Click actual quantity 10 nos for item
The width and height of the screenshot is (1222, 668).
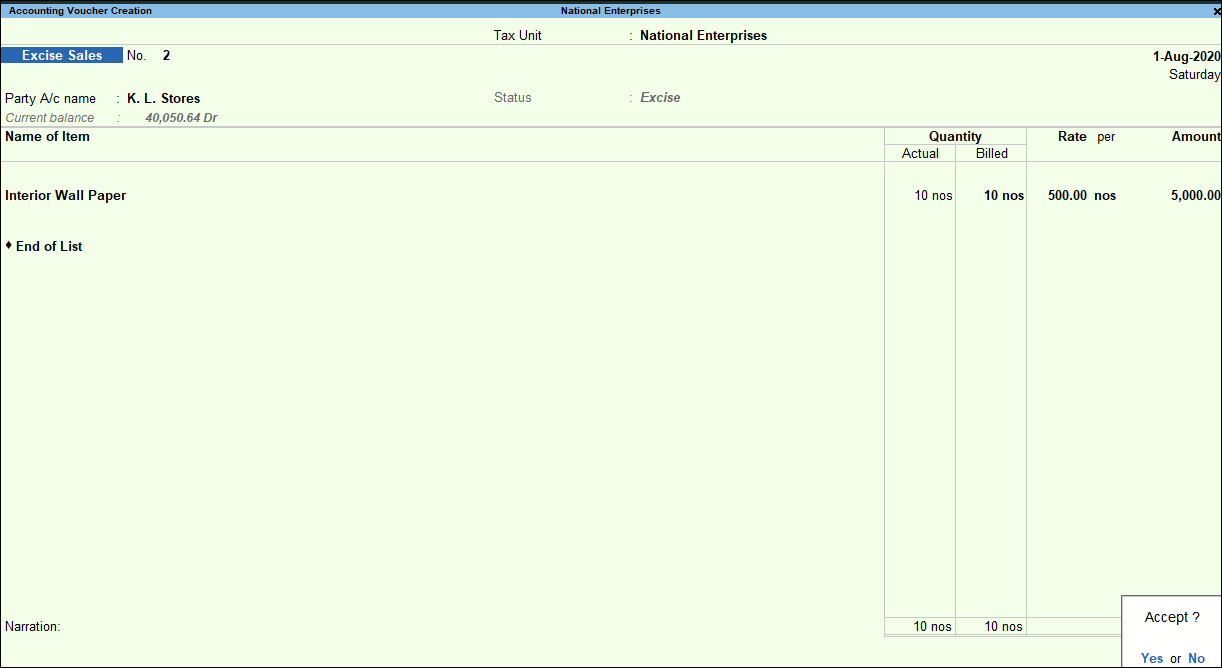(933, 196)
